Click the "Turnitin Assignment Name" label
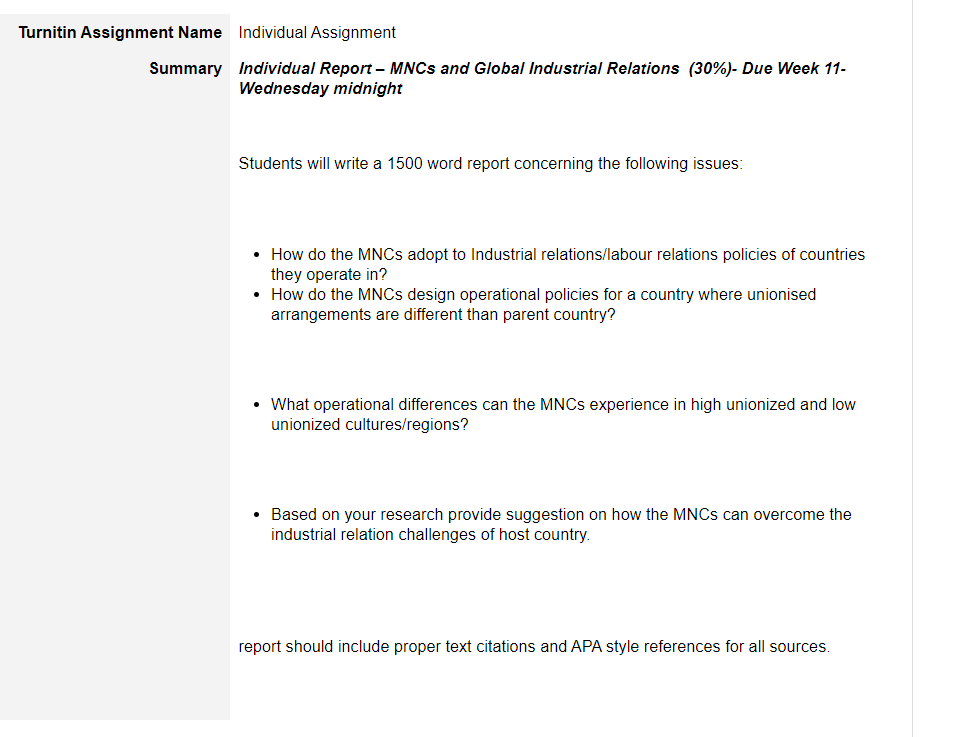Screen dimensions: 973x737 pos(120,32)
